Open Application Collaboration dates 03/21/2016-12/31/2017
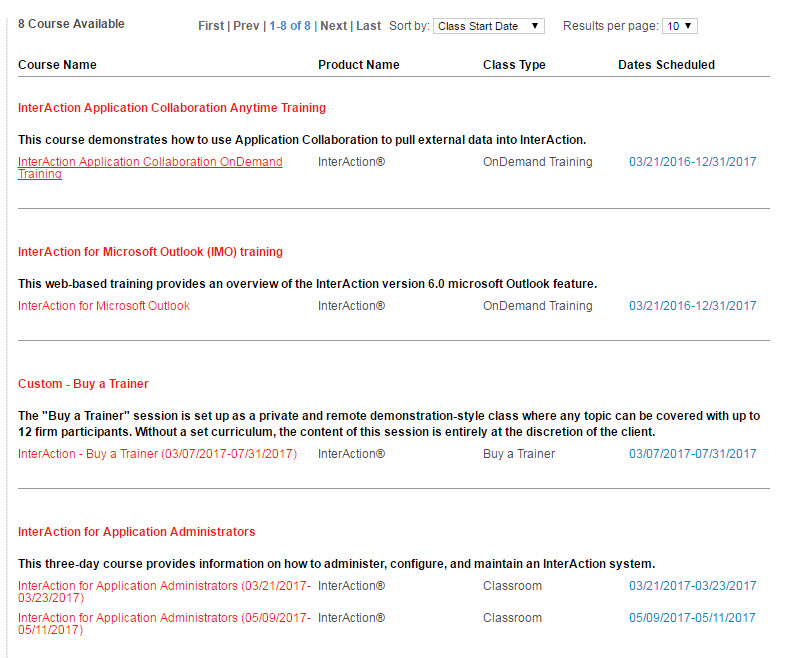The height and width of the screenshot is (658, 794). [x=692, y=162]
